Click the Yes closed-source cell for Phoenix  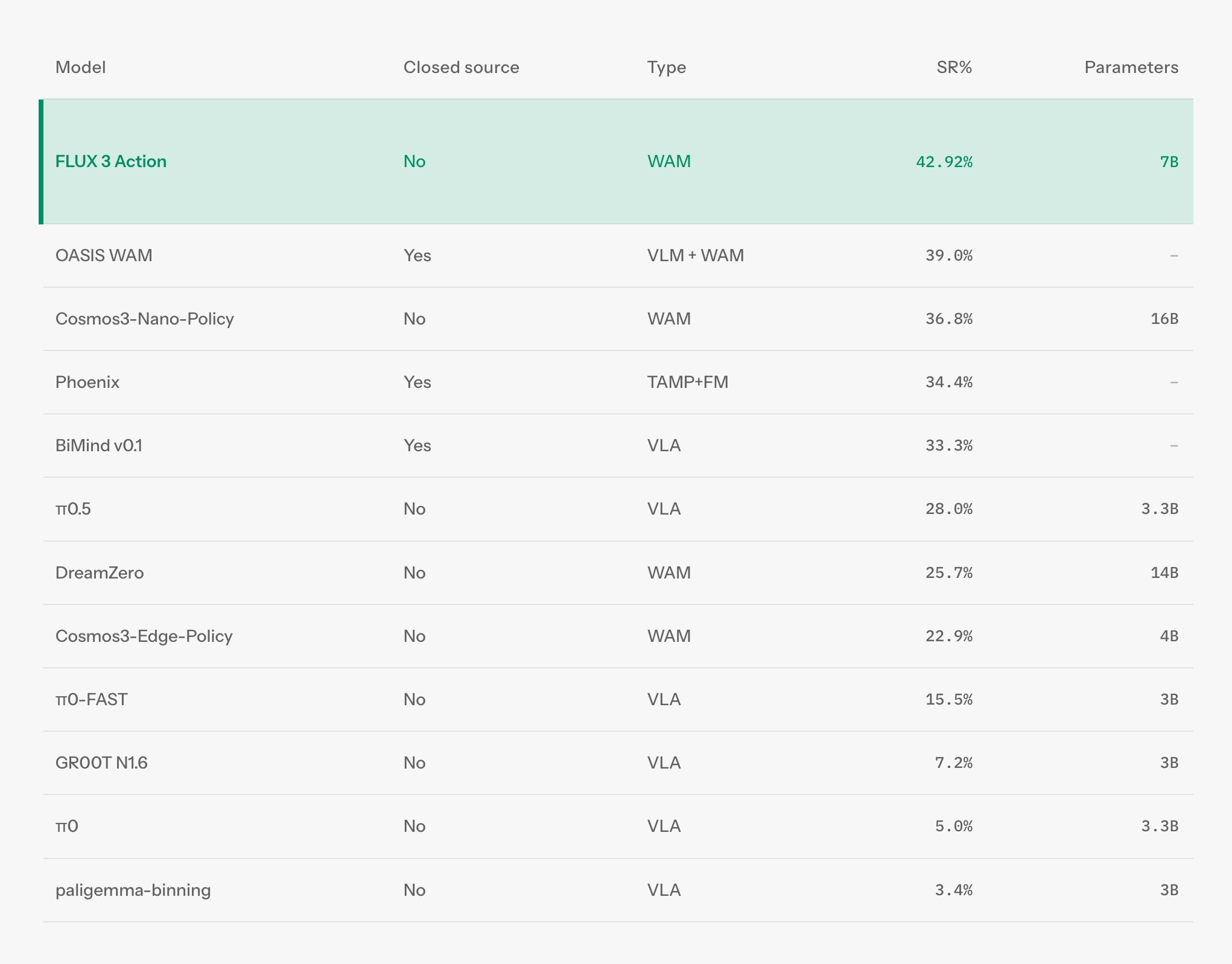tap(418, 382)
